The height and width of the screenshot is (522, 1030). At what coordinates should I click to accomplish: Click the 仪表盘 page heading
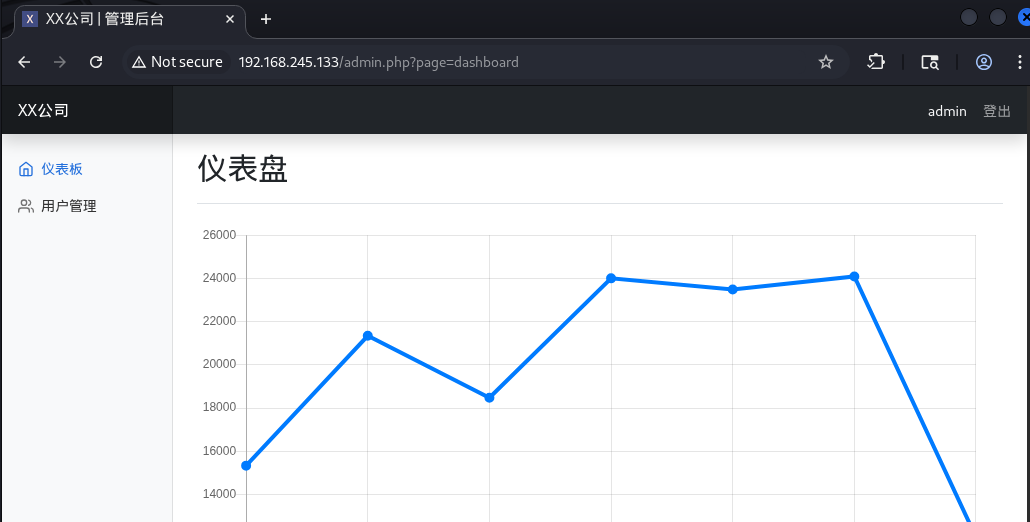point(242,169)
